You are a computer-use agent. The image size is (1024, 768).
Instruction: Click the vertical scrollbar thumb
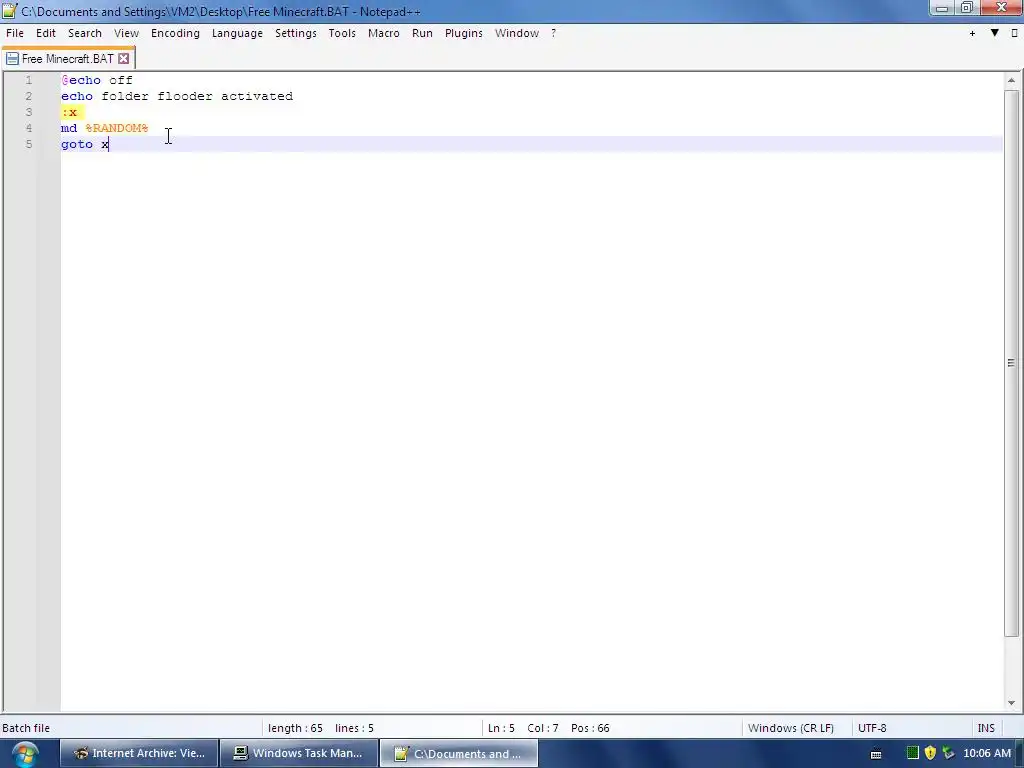coord(1011,362)
